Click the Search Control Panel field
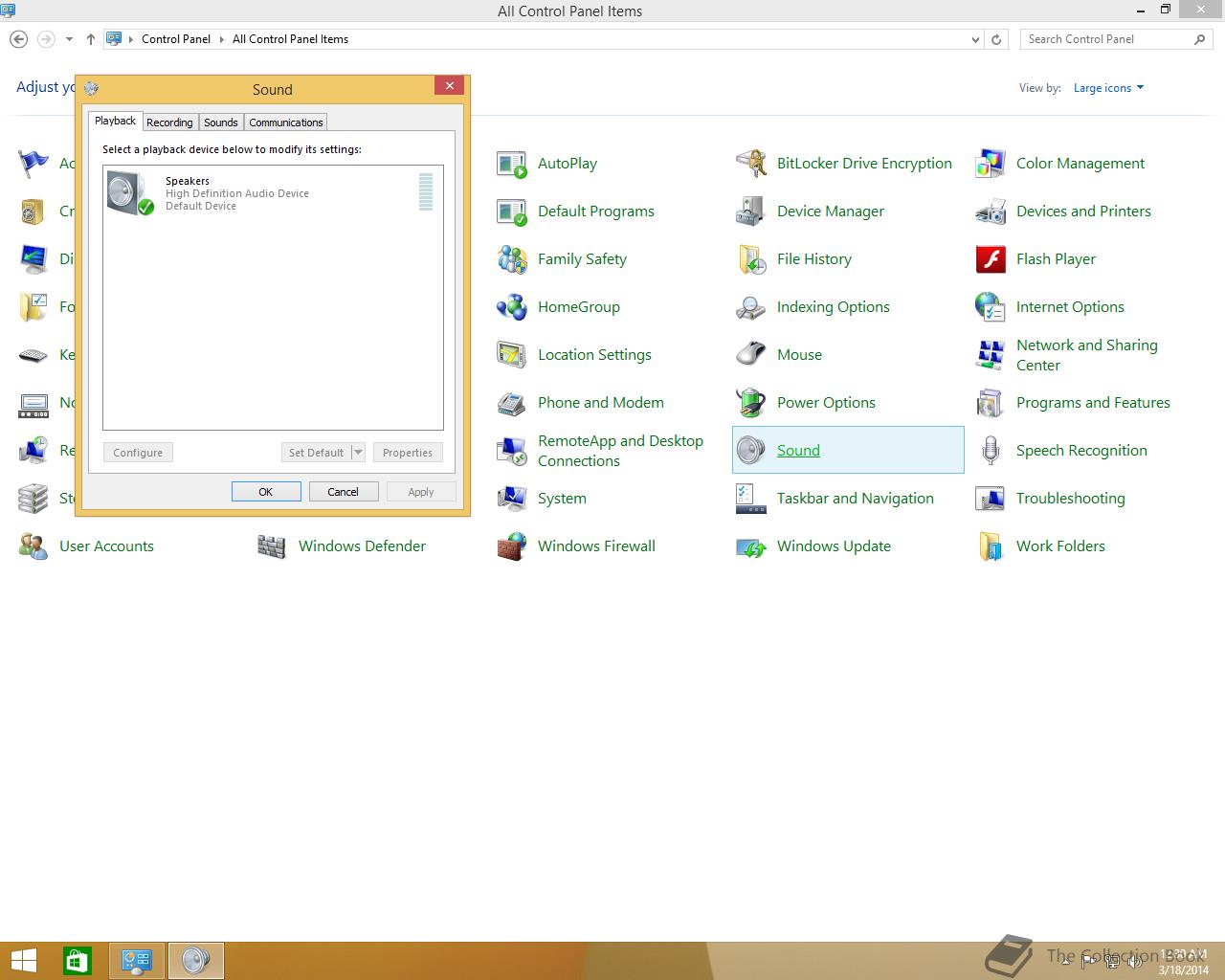 (x=1115, y=39)
